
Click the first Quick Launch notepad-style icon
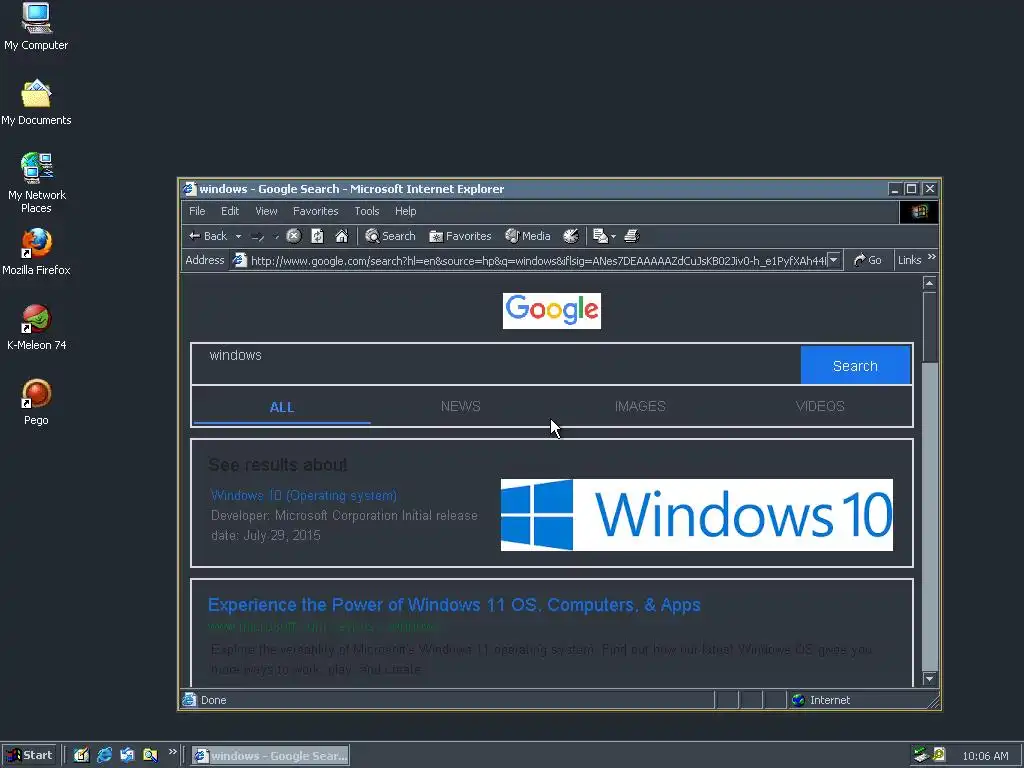tap(81, 755)
